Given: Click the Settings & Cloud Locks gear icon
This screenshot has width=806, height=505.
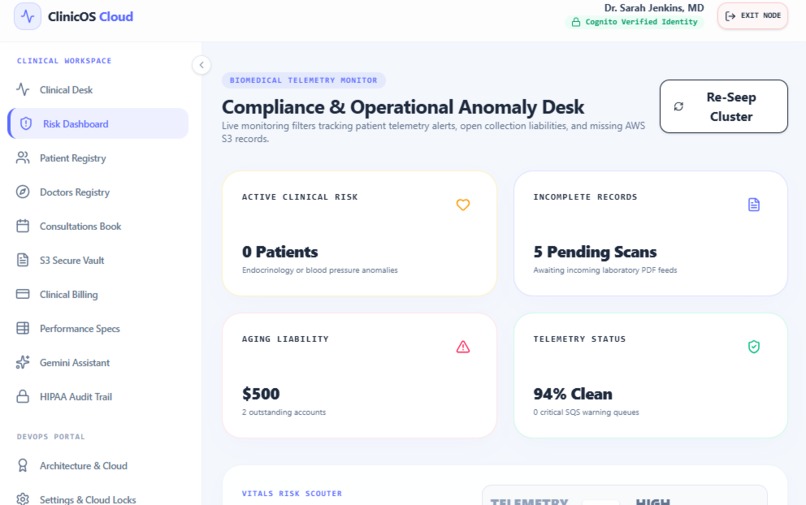Looking at the screenshot, I should [x=23, y=499].
